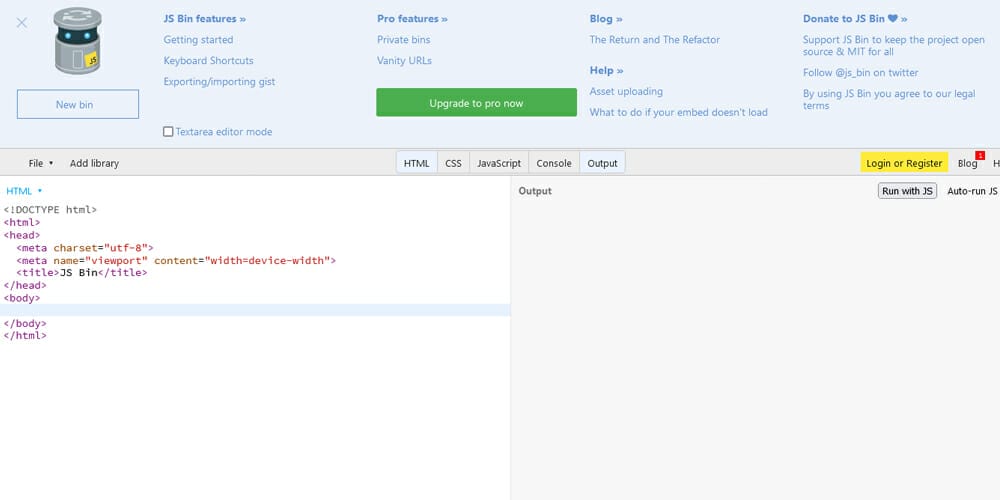Image resolution: width=1000 pixels, height=500 pixels.
Task: Open the Help heading link
Action: 607,70
